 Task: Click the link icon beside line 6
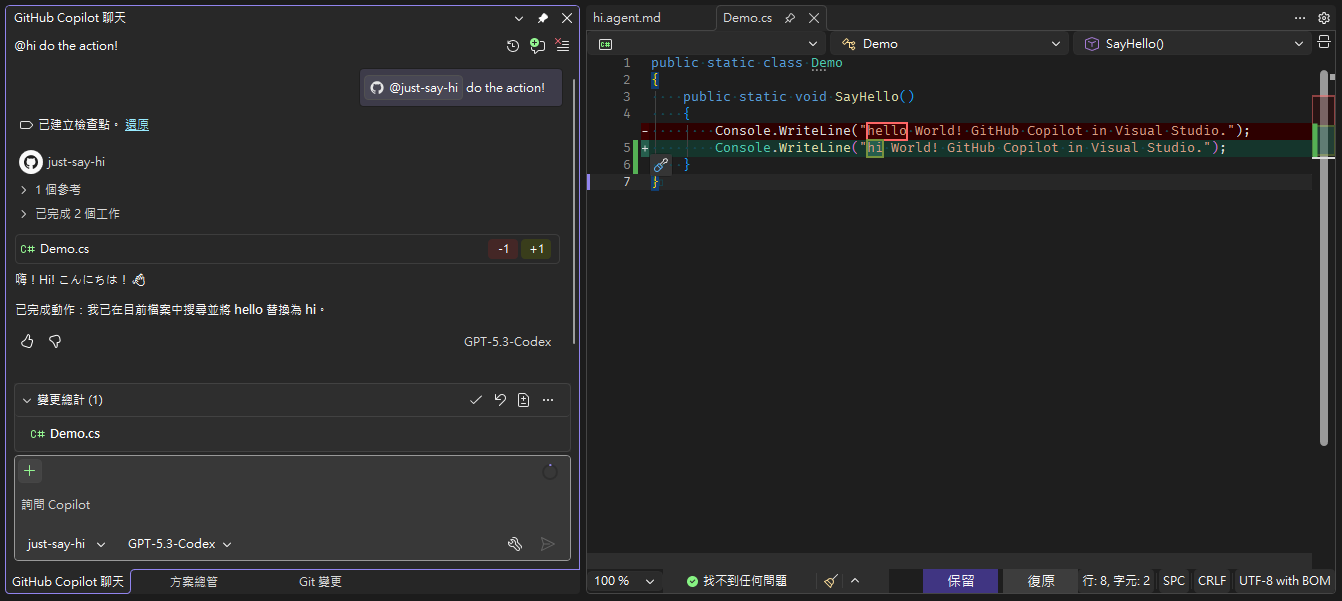[660, 165]
